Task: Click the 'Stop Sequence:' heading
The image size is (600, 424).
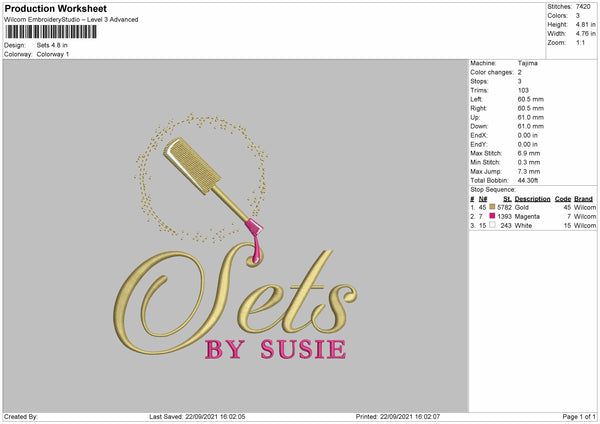Action: 493,190
